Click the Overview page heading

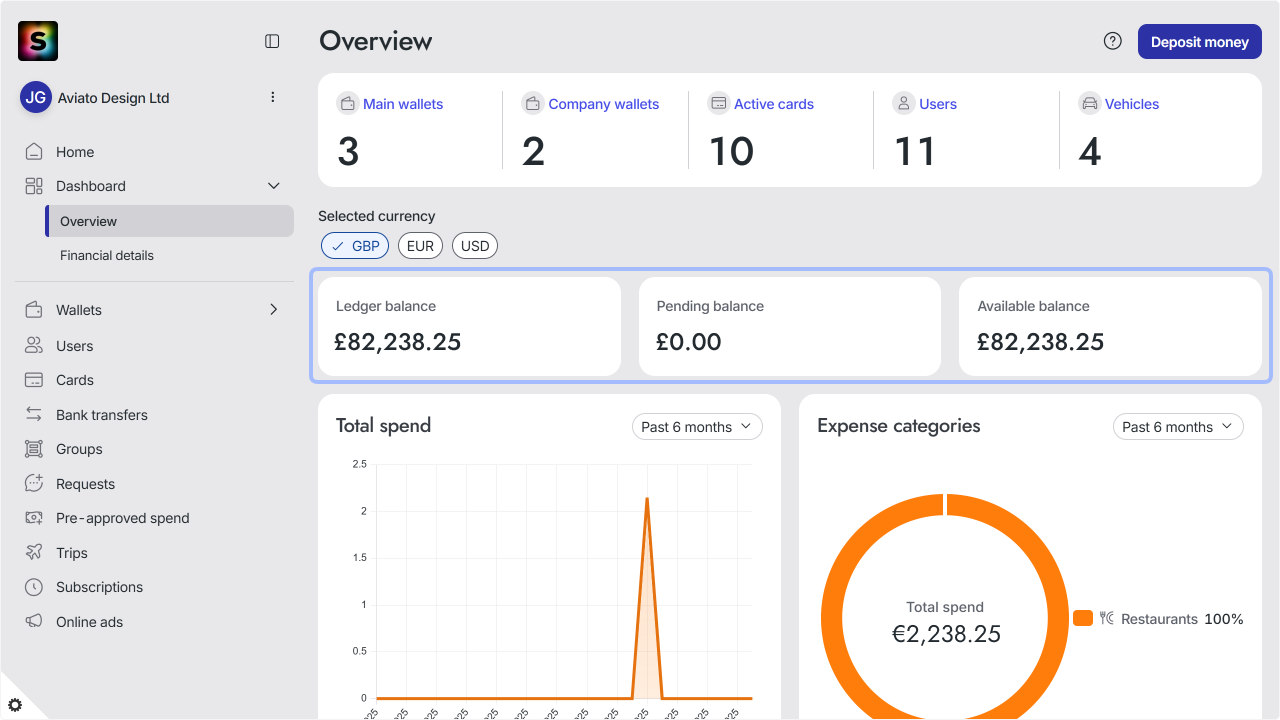tap(376, 41)
